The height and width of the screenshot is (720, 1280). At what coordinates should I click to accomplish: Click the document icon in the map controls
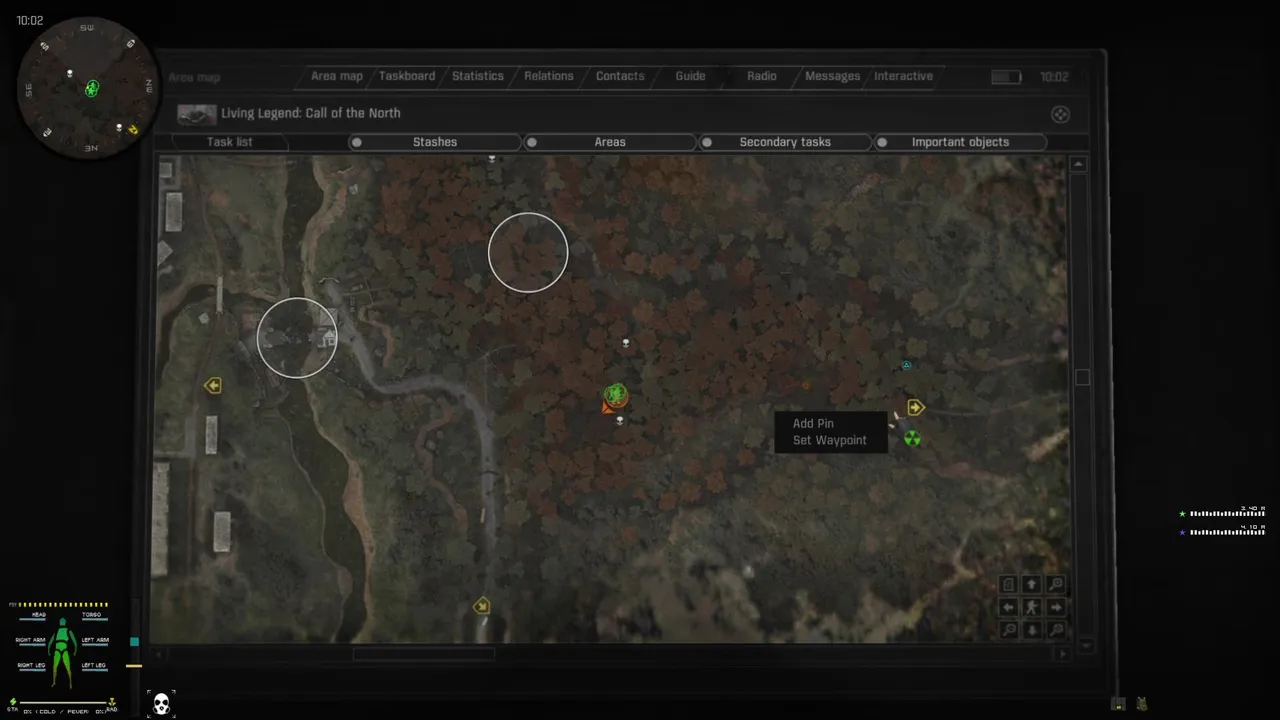click(x=1008, y=584)
